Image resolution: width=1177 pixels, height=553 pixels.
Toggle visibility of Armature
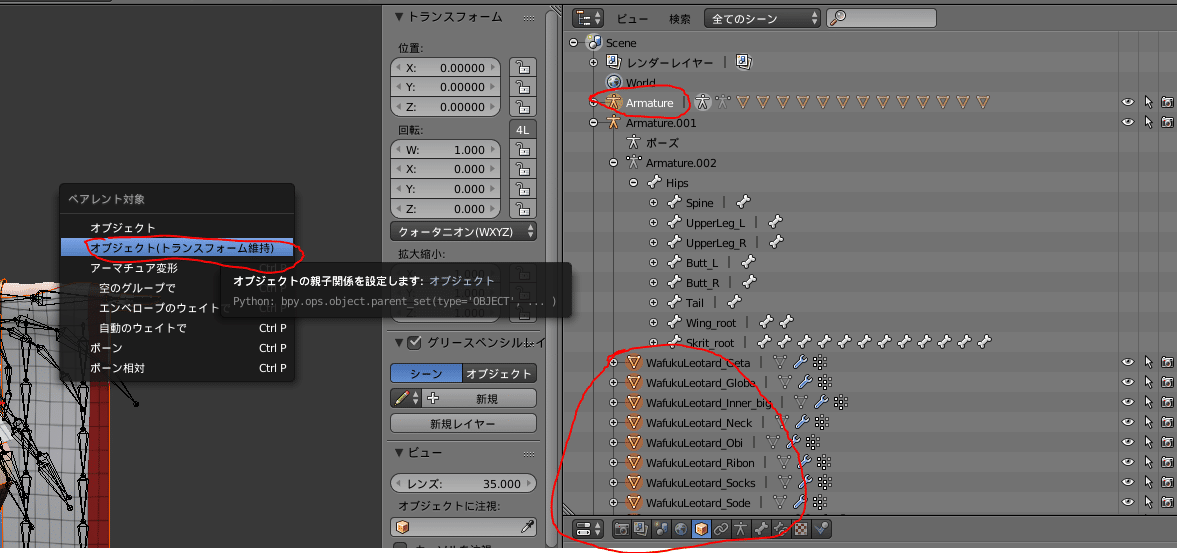click(1127, 102)
